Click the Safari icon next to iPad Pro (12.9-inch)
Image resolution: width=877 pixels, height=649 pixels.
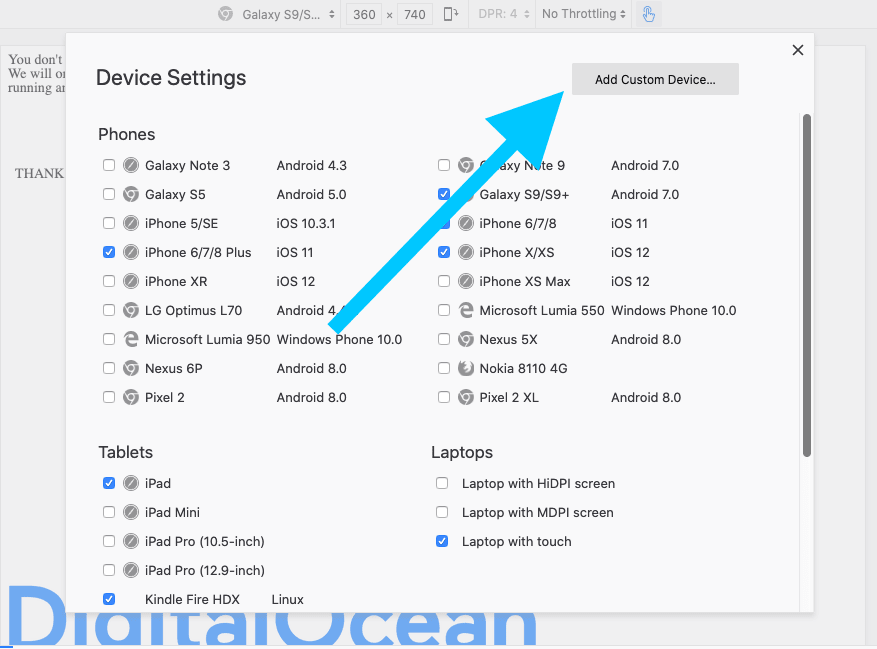pos(131,570)
